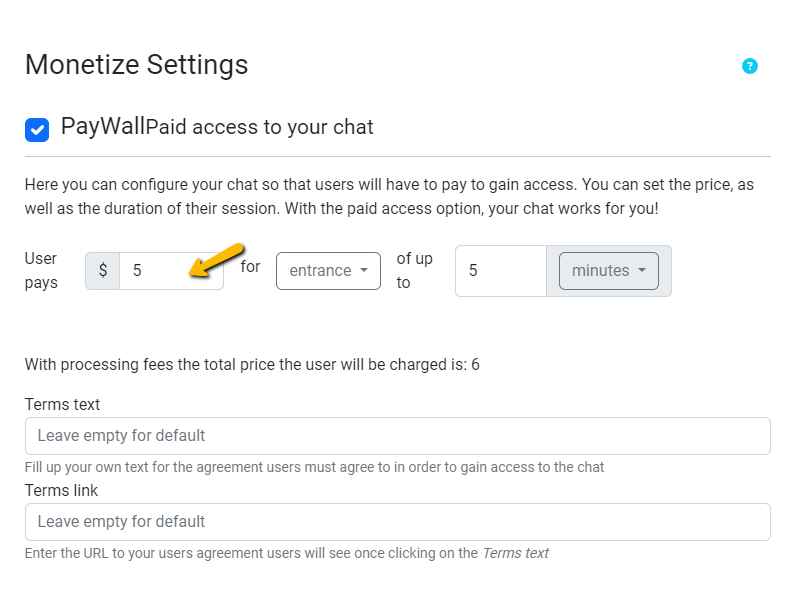Click the 'Terms link' field label

click(61, 490)
